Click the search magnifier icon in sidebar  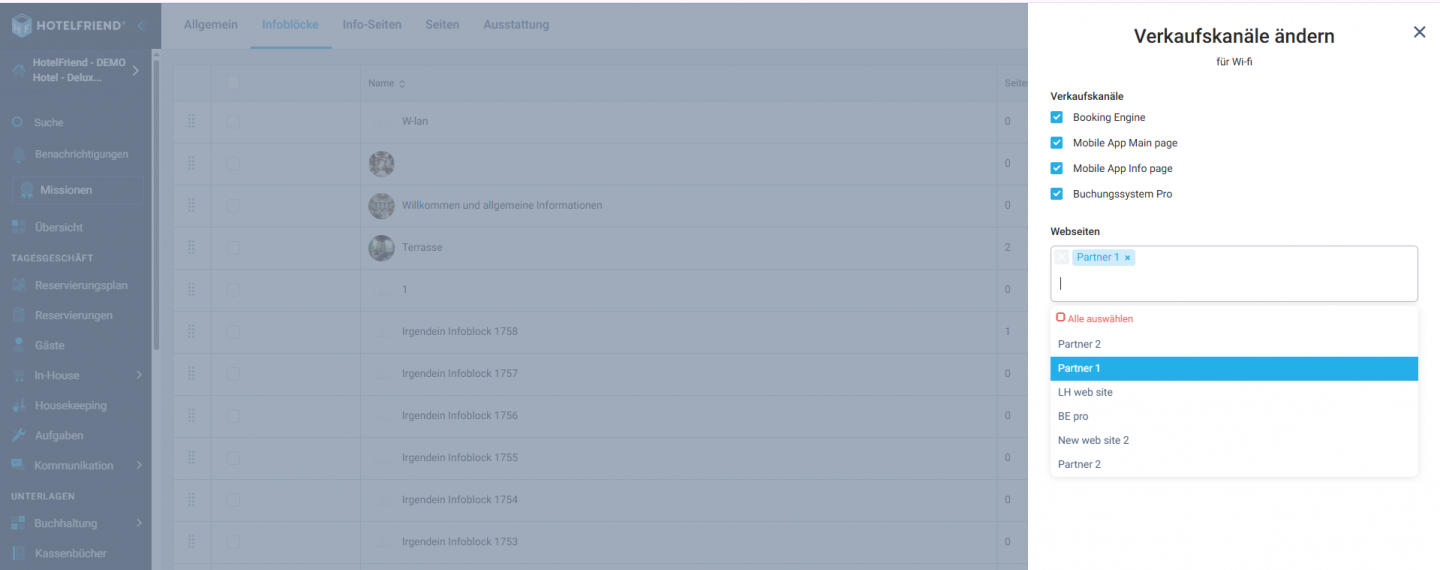coord(18,122)
